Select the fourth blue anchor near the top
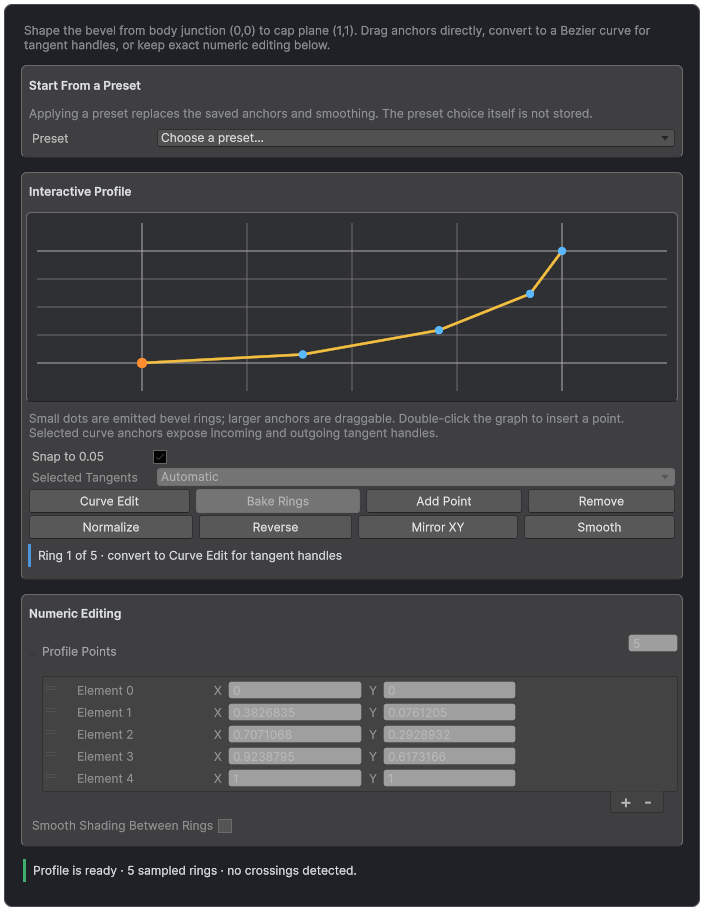Image resolution: width=704 pixels, height=911 pixels. point(530,294)
